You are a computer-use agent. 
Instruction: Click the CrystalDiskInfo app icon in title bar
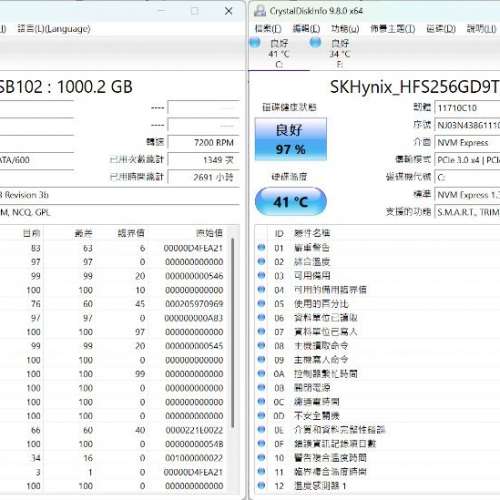260,11
